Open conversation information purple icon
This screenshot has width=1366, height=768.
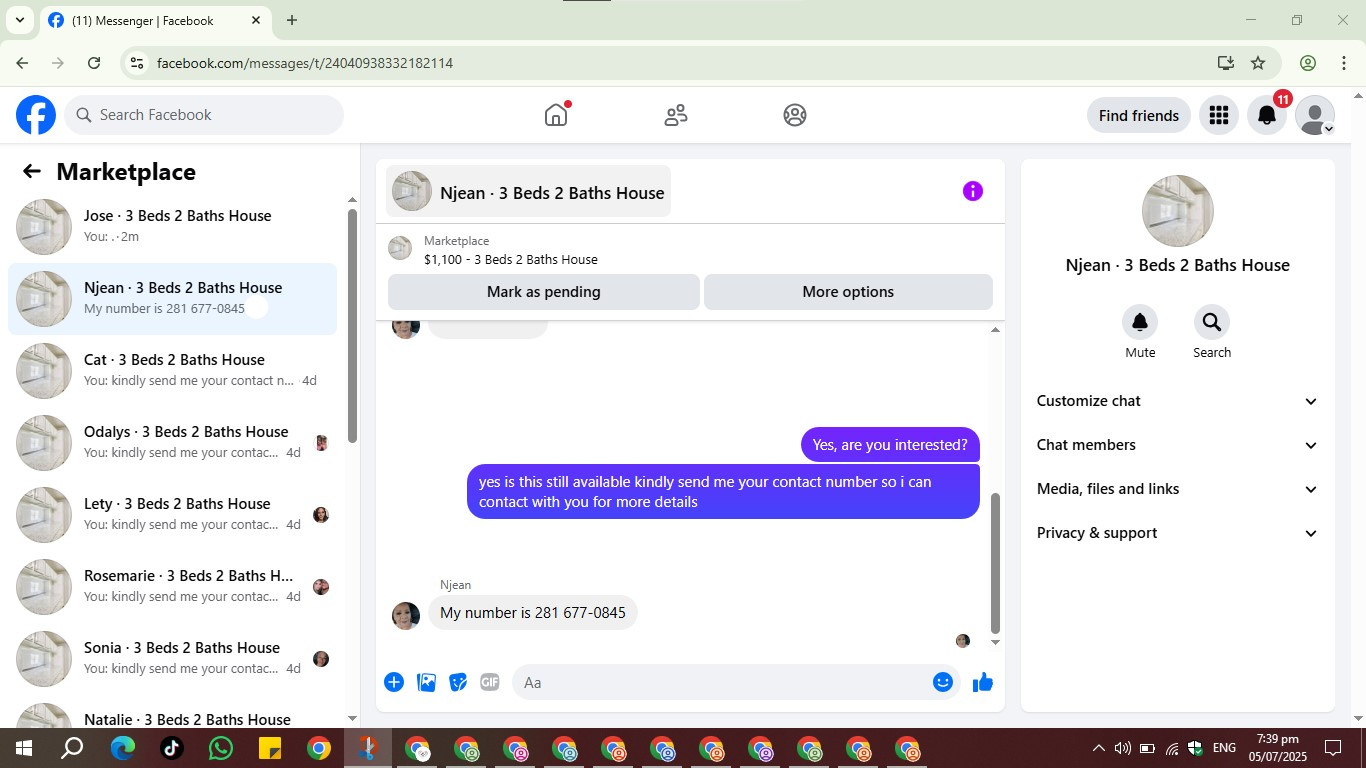(x=973, y=191)
